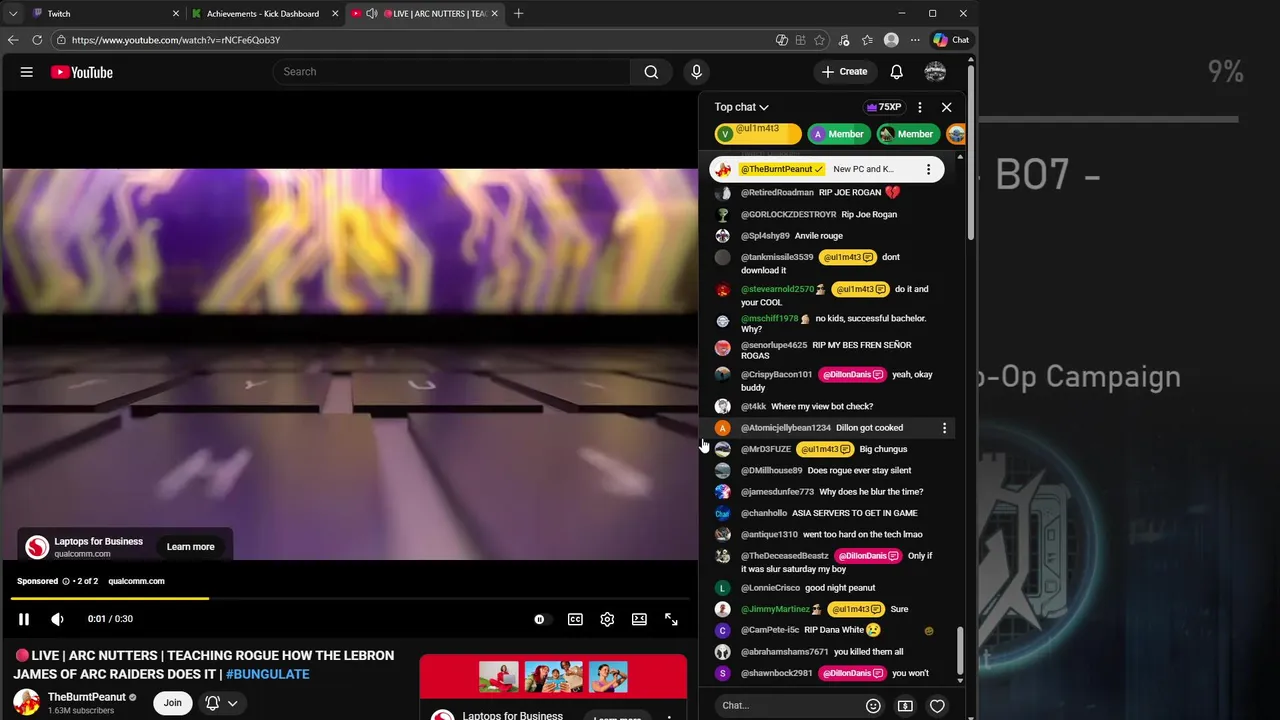Join TheBurntPeanut channel membership

tap(172, 703)
